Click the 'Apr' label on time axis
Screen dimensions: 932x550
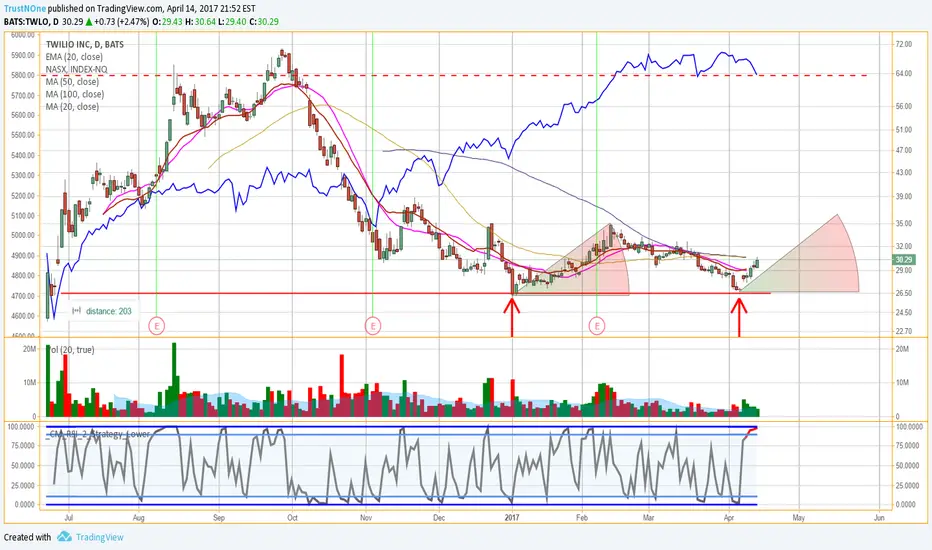pos(729,518)
